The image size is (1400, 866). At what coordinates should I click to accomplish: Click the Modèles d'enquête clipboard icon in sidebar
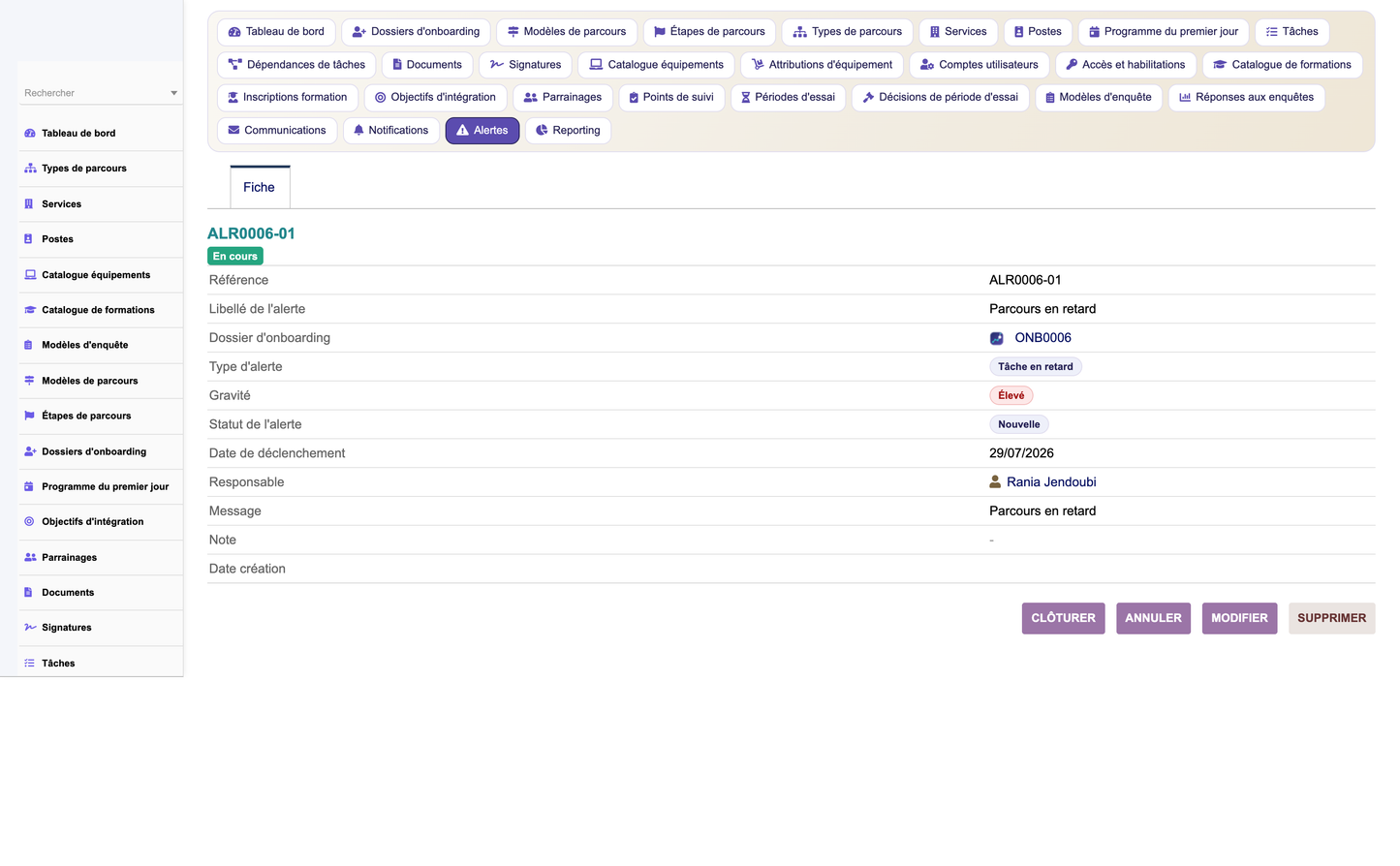pos(29,345)
